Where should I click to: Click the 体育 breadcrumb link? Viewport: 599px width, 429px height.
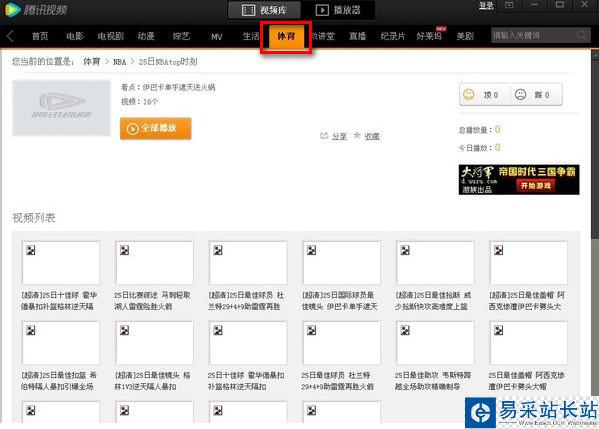[92, 62]
